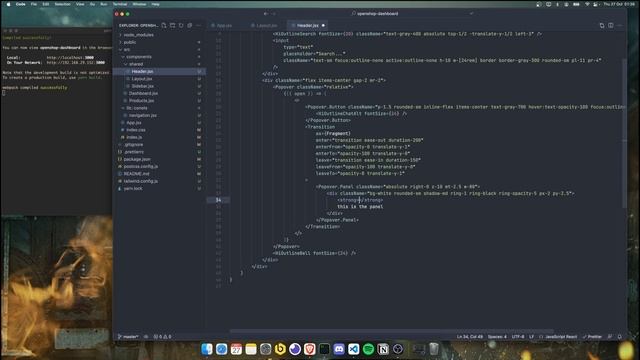Refresh the Explorer file tree
The height and width of the screenshot is (360, 640).
[x=181, y=25]
